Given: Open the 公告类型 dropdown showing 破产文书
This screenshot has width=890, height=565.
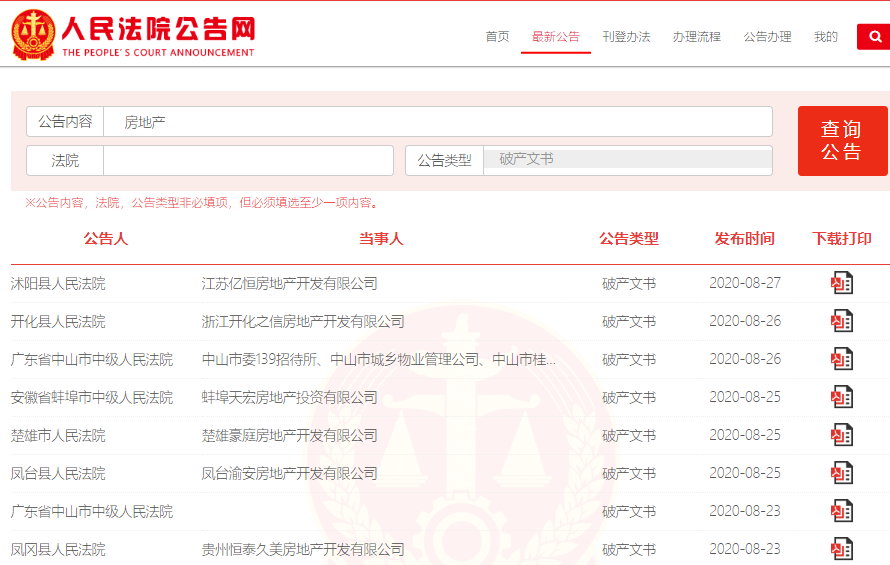Looking at the screenshot, I should click(628, 160).
